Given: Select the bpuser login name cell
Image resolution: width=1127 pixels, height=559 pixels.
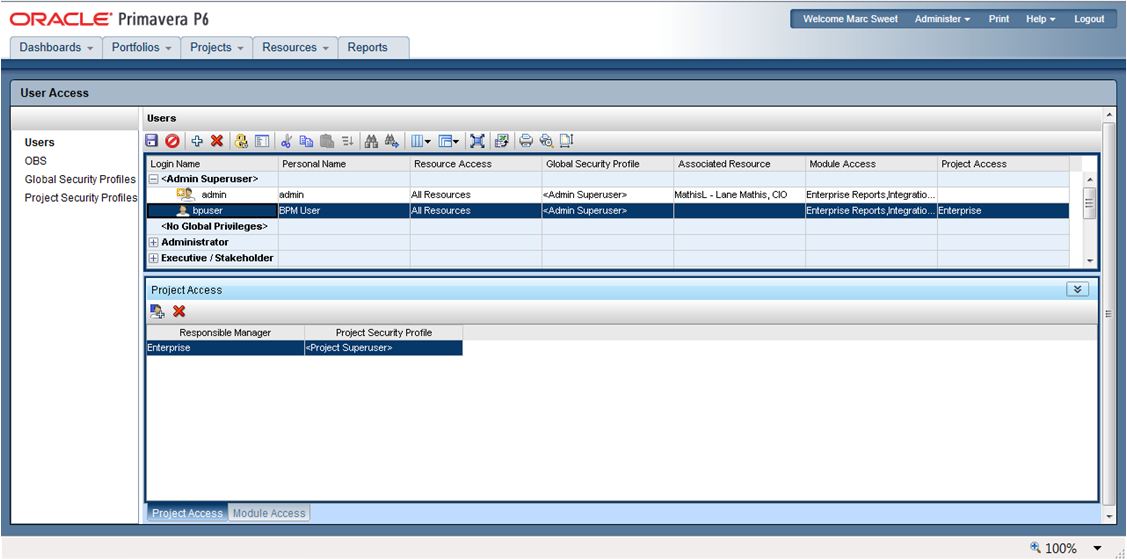Looking at the screenshot, I should [x=213, y=211].
